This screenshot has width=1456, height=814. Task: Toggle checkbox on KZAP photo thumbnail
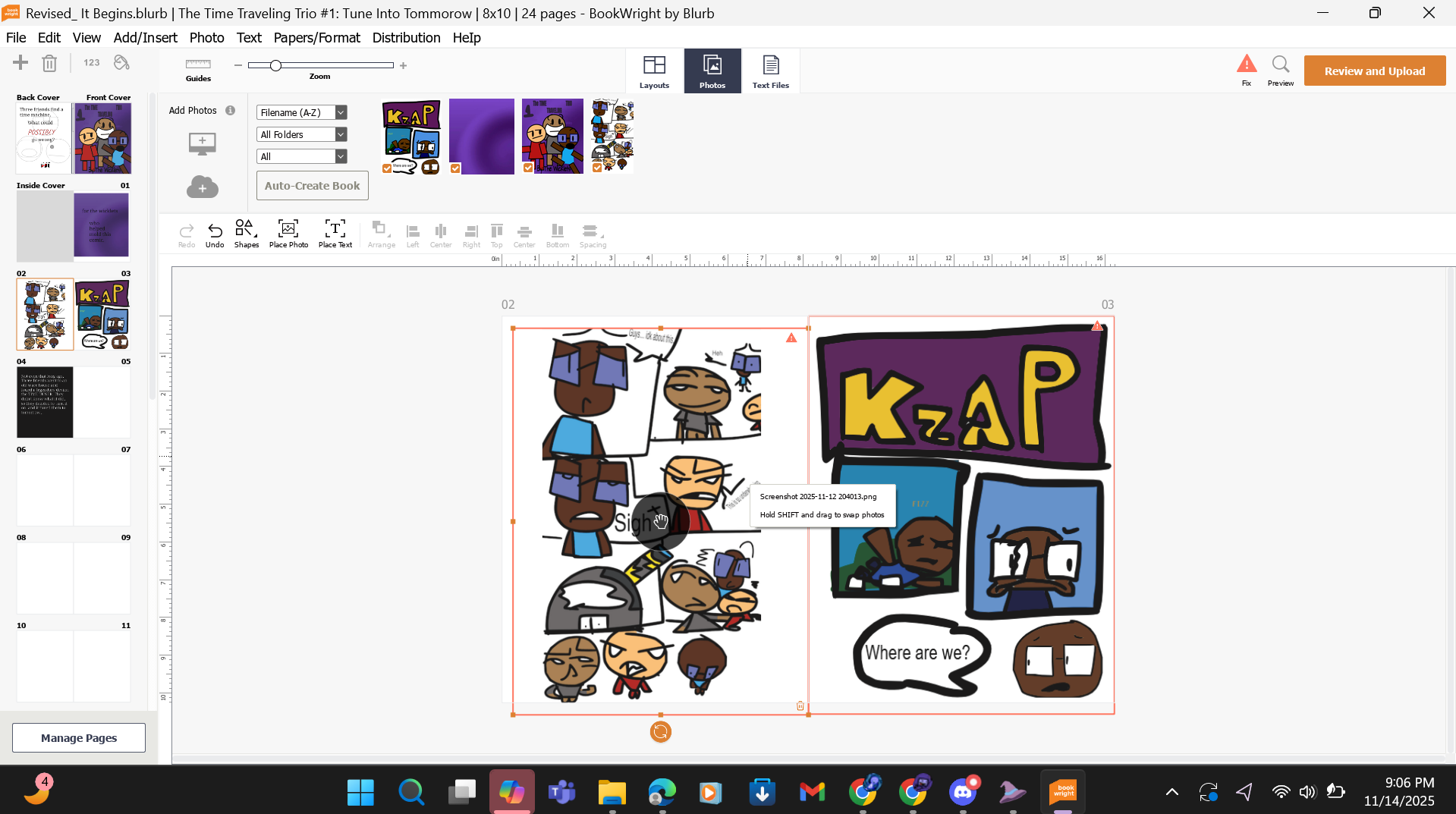(x=387, y=168)
